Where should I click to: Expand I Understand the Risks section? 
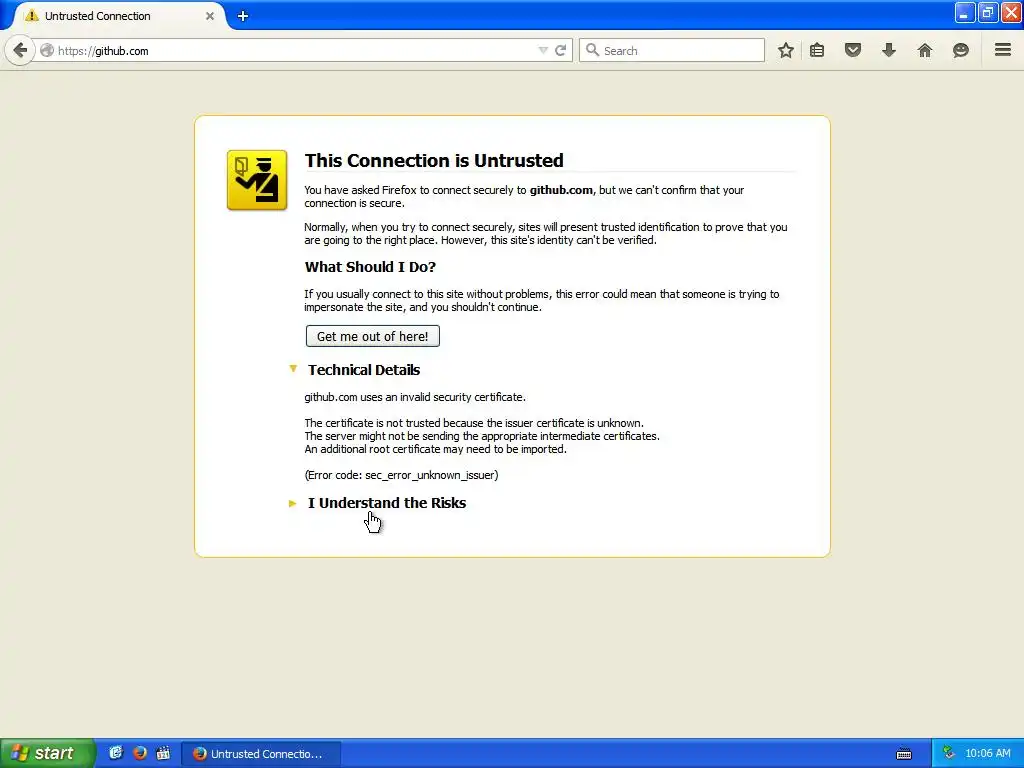click(377, 503)
